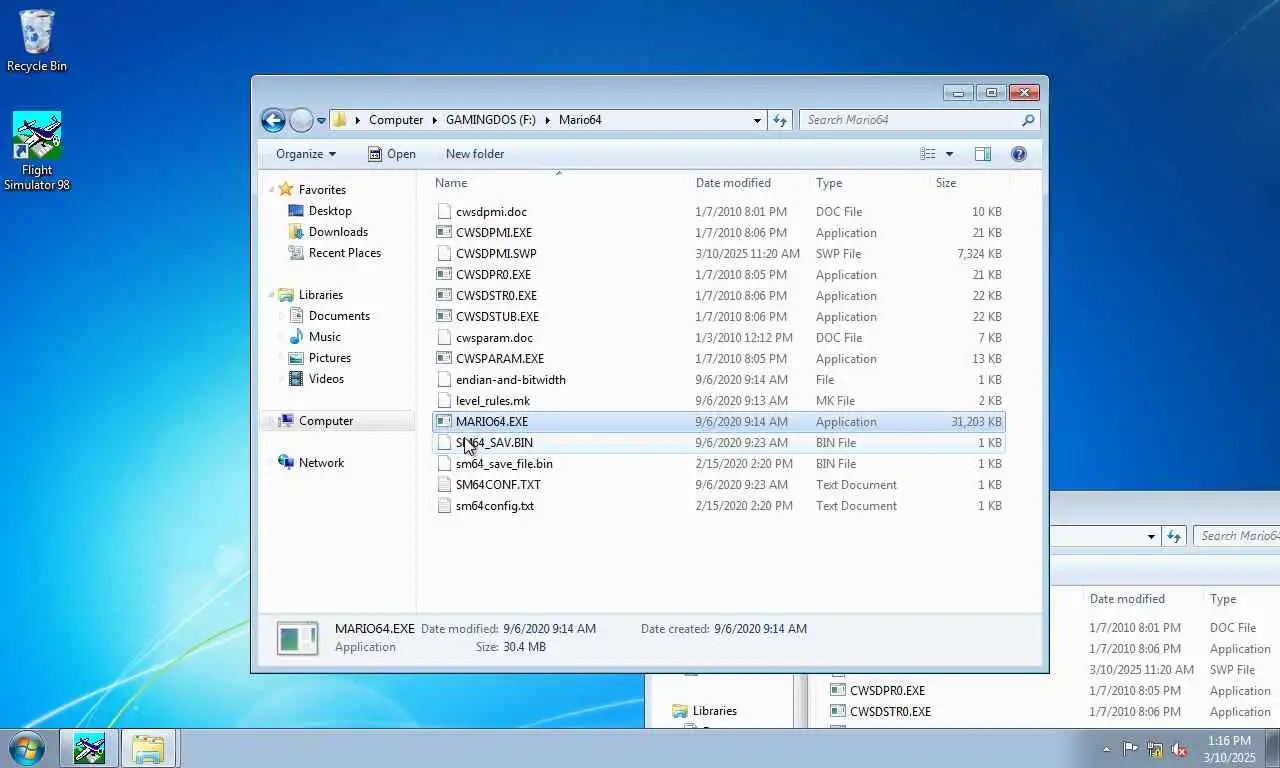This screenshot has height=768, width=1280.
Task: Select the Music library
Action: click(x=325, y=337)
